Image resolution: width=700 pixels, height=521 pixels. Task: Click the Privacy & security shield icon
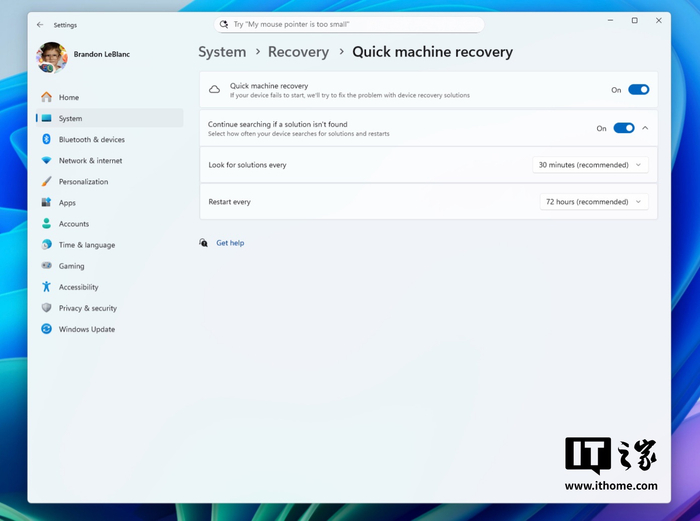pos(46,308)
